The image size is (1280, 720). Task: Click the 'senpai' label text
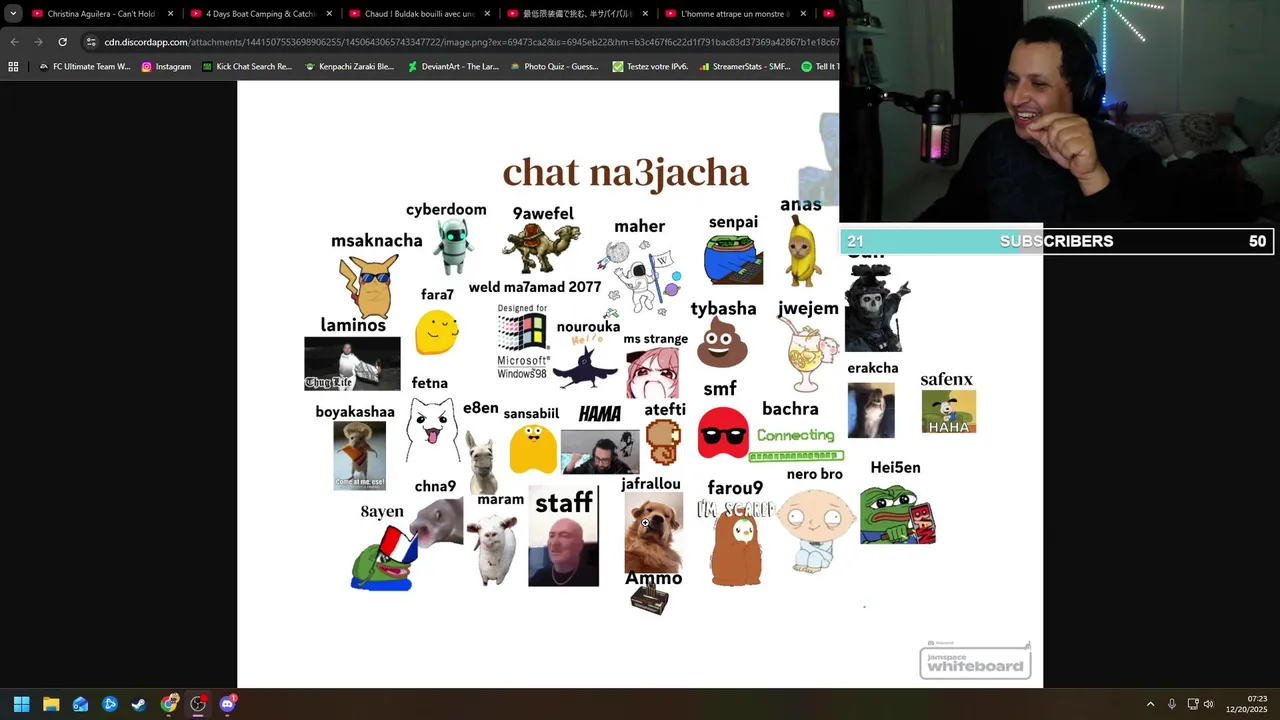point(733,222)
